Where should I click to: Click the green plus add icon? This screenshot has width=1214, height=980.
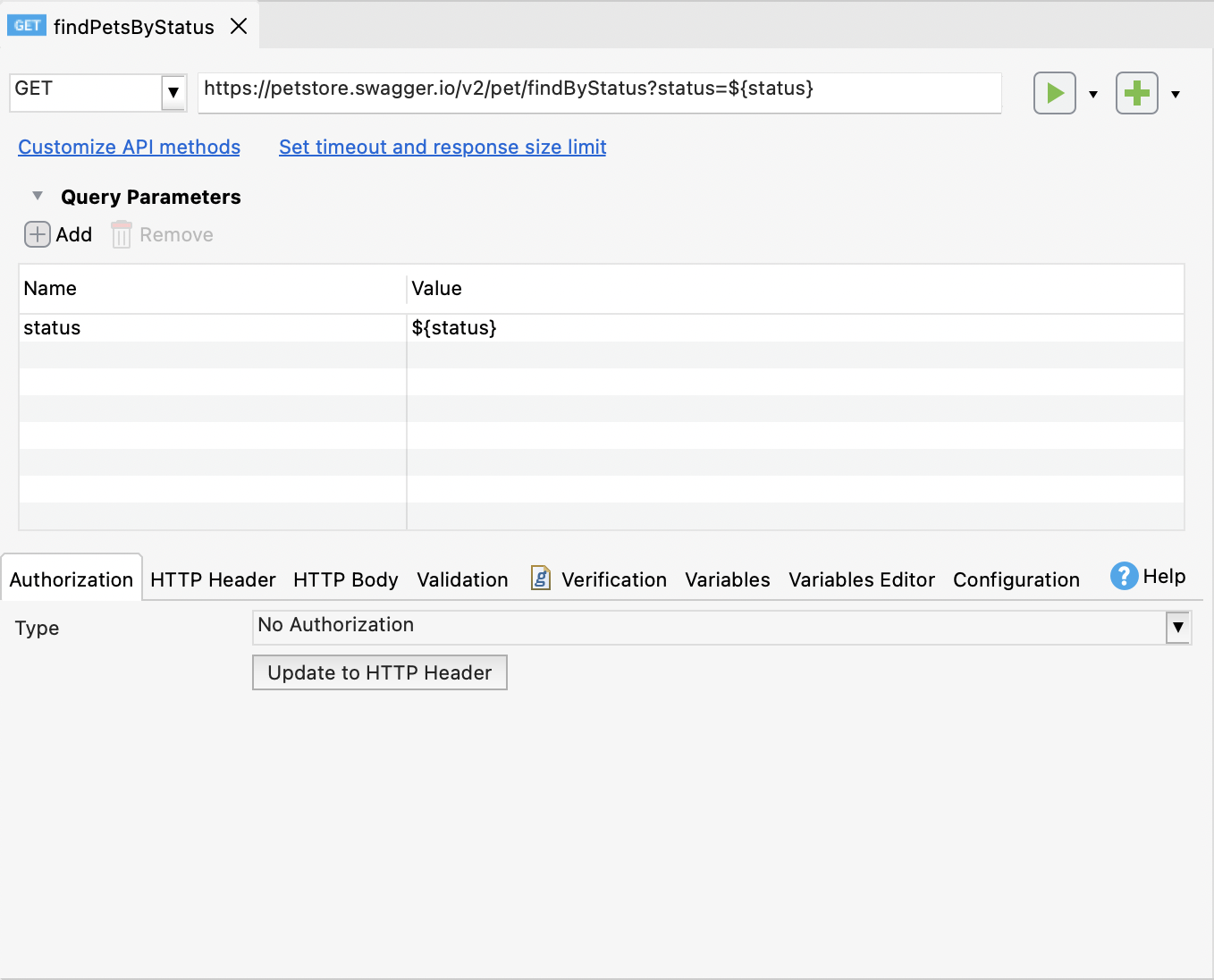(x=1136, y=93)
